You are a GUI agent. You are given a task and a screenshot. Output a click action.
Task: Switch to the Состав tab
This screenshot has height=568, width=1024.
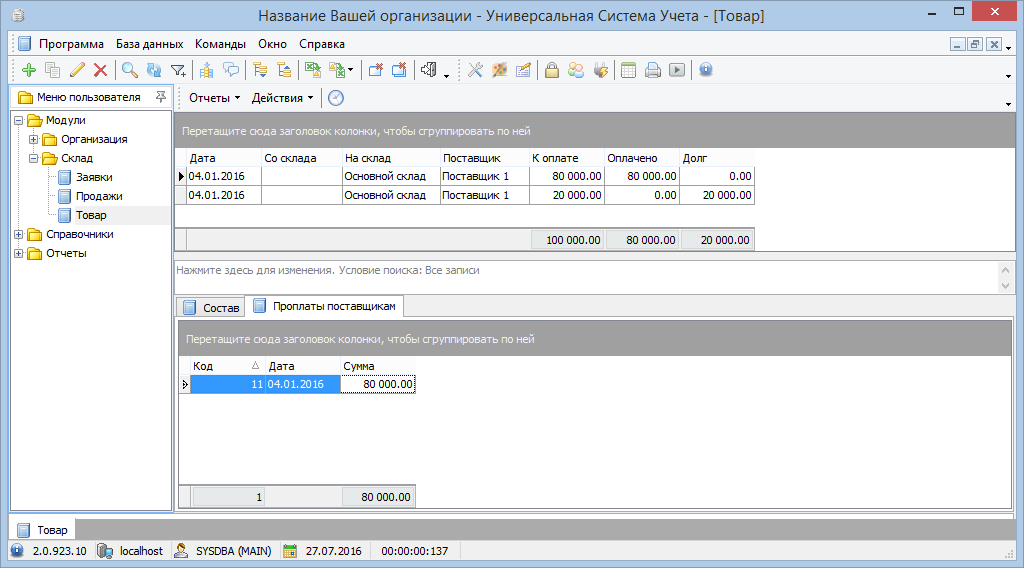[210, 307]
